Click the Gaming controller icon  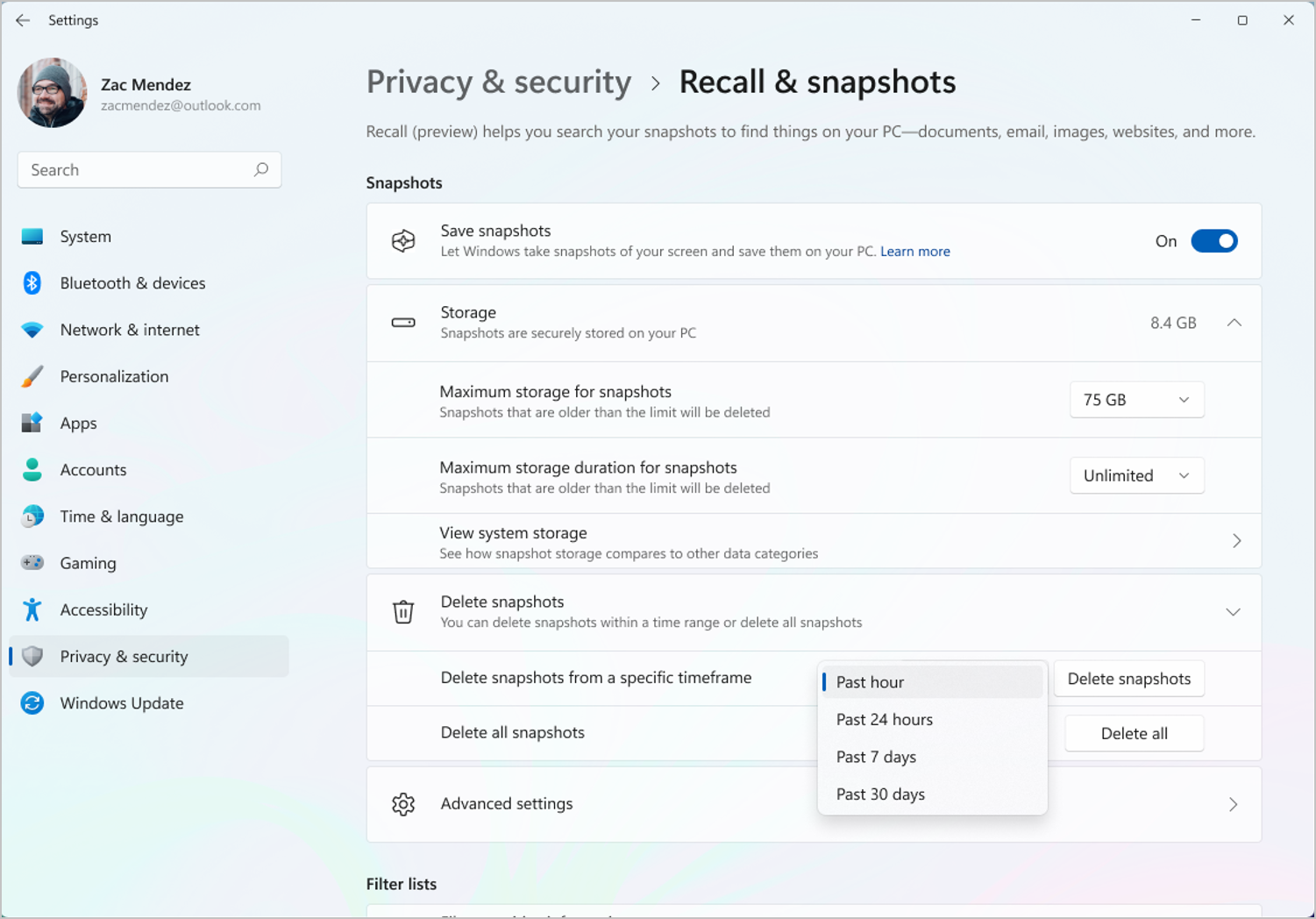[32, 562]
